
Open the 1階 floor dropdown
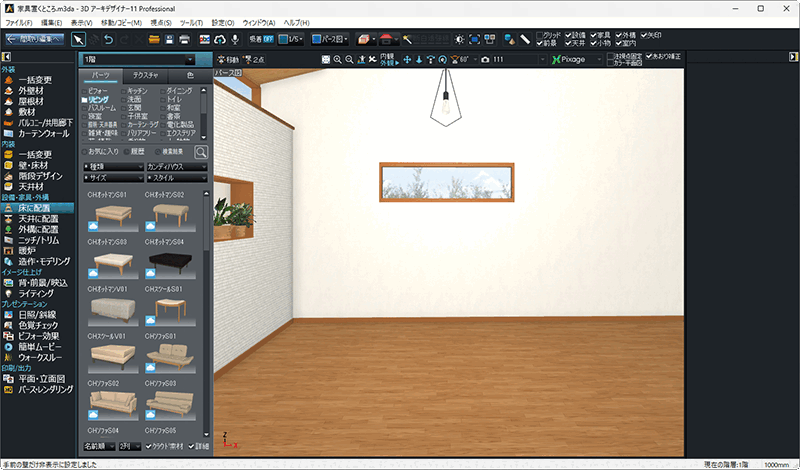pyautogui.click(x=145, y=60)
